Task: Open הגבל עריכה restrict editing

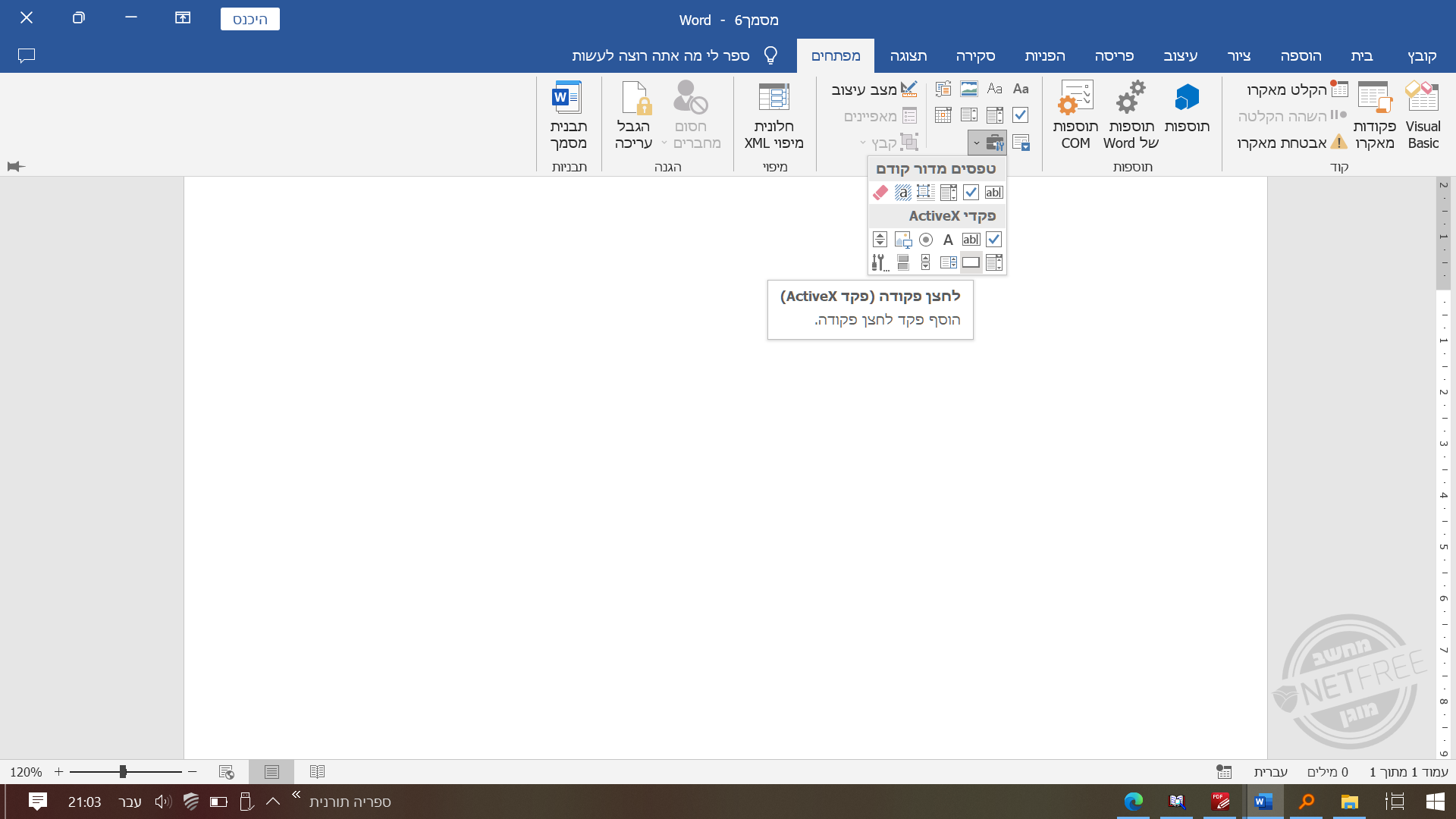Action: point(633,115)
